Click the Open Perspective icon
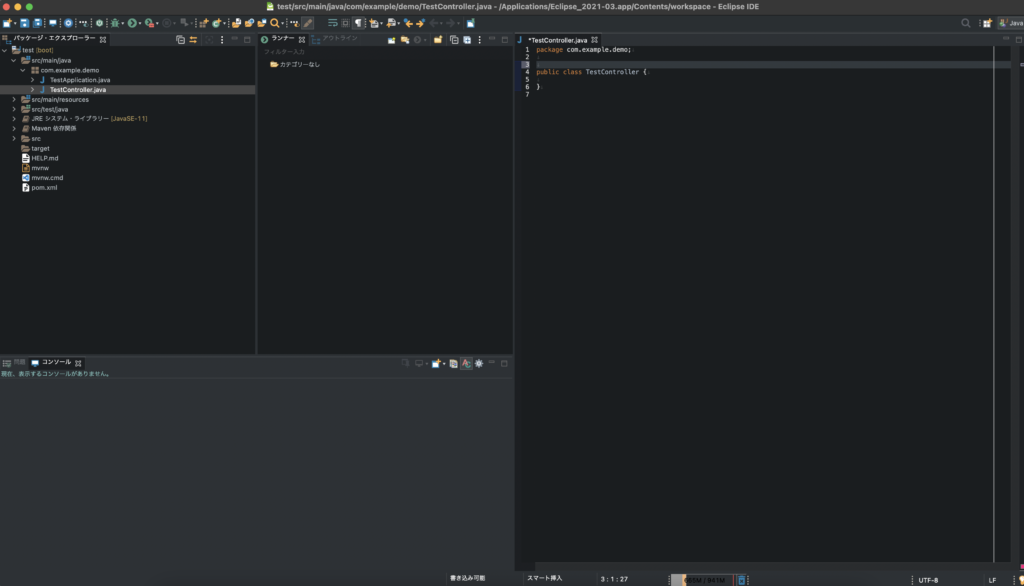 [987, 23]
